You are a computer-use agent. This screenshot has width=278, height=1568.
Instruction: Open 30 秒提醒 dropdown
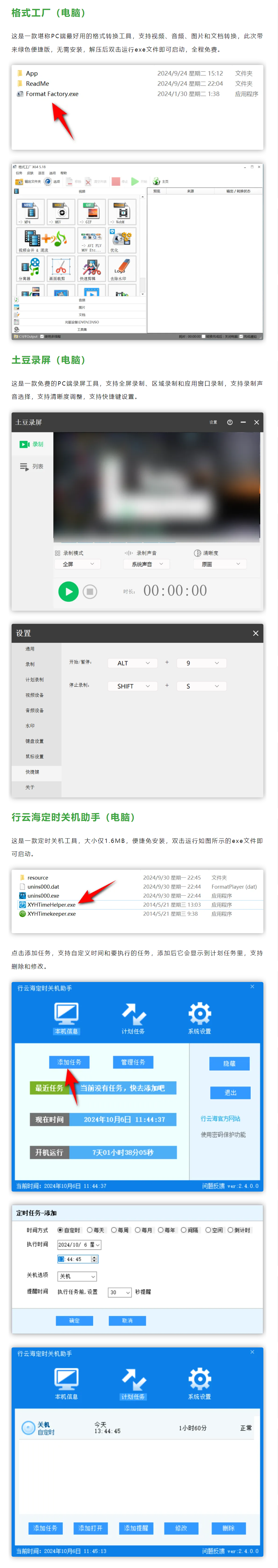(x=120, y=1292)
